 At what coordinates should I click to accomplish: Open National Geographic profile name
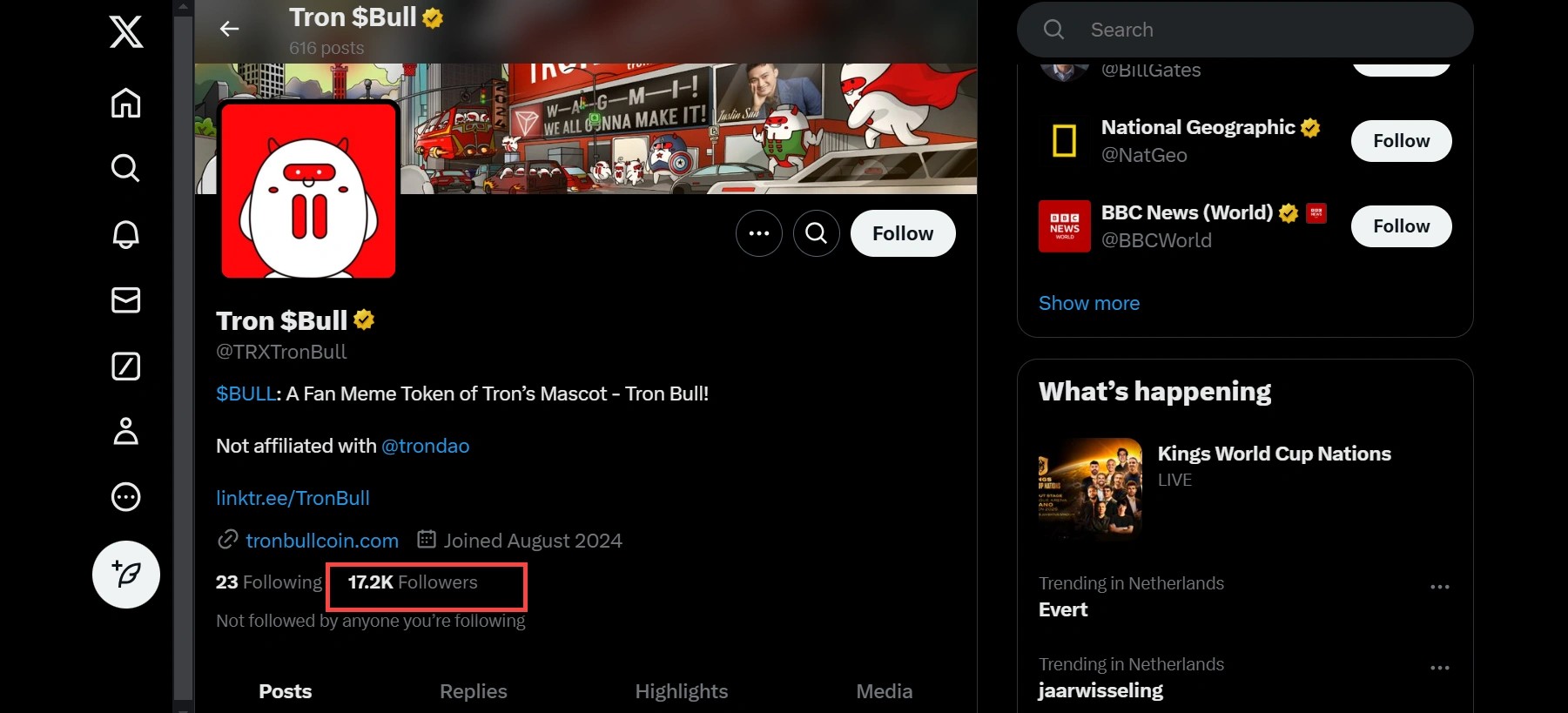tap(1198, 127)
